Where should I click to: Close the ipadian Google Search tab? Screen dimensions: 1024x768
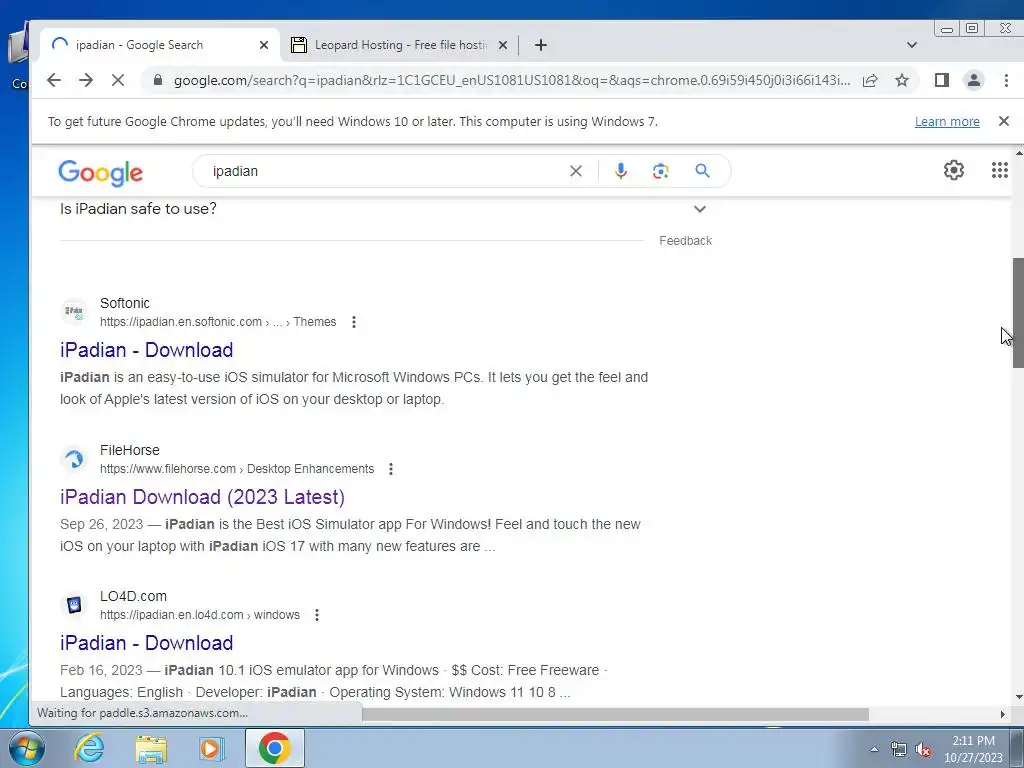tap(264, 45)
